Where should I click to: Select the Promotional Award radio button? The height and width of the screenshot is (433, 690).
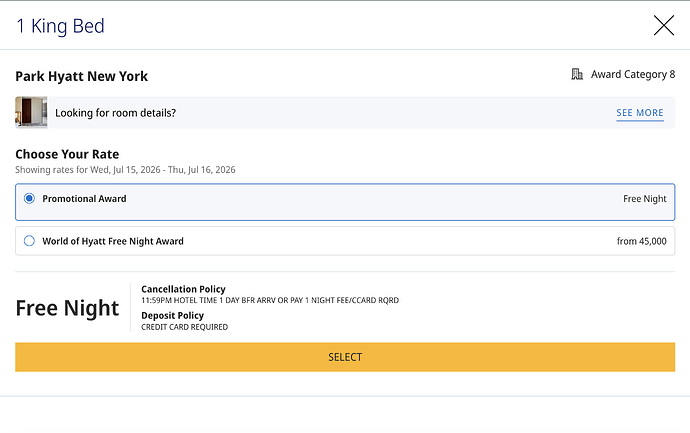(29, 198)
